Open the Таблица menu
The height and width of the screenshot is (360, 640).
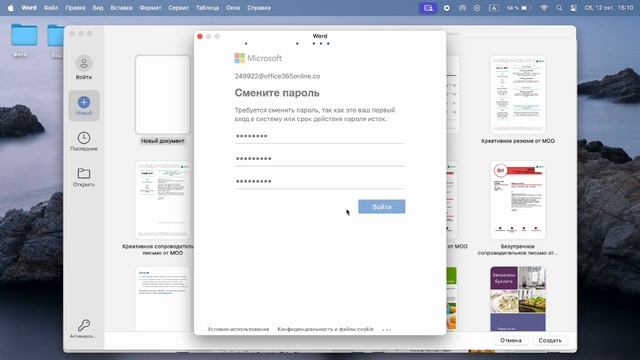click(207, 8)
